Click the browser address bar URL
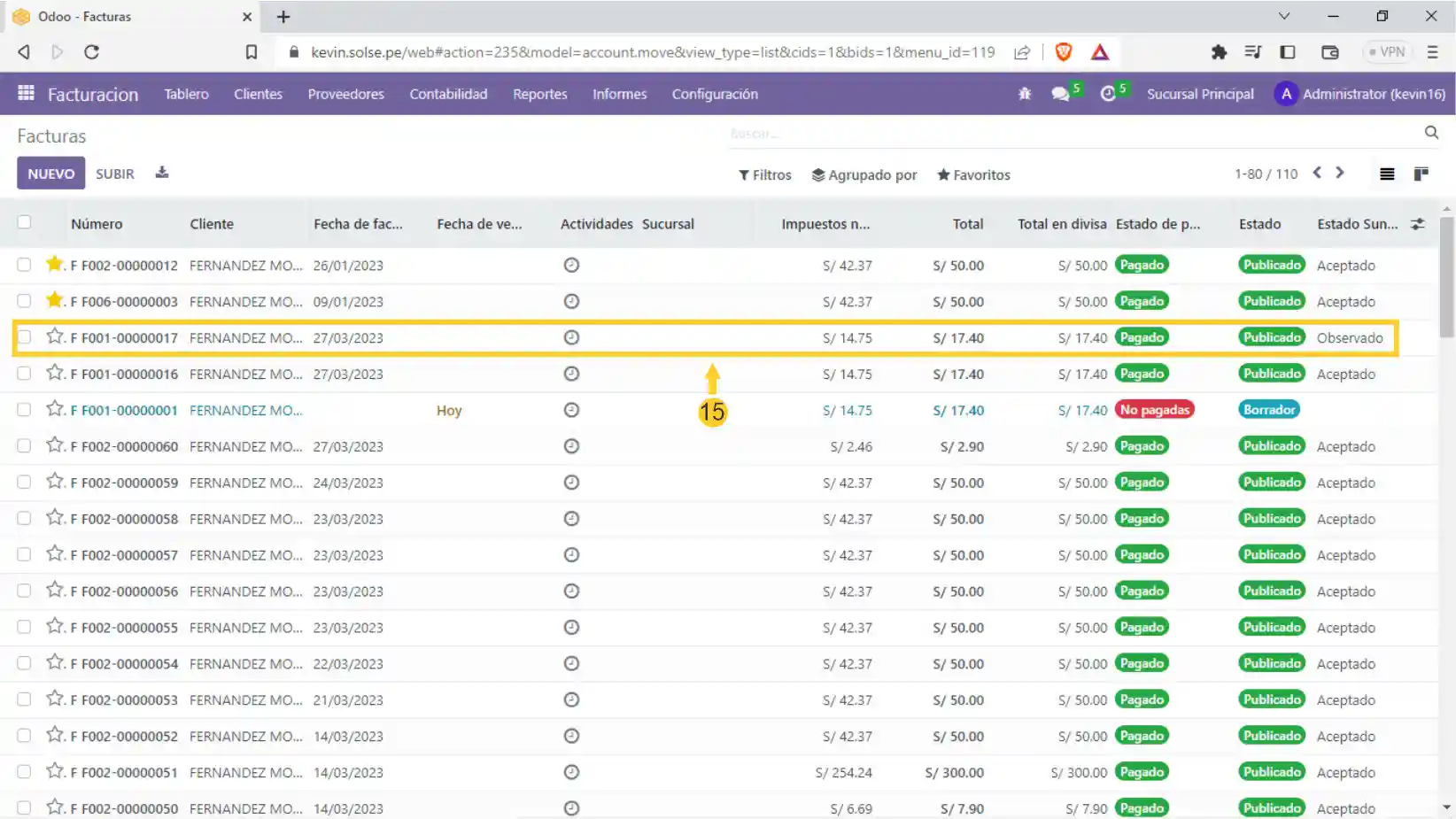 pyautogui.click(x=653, y=52)
